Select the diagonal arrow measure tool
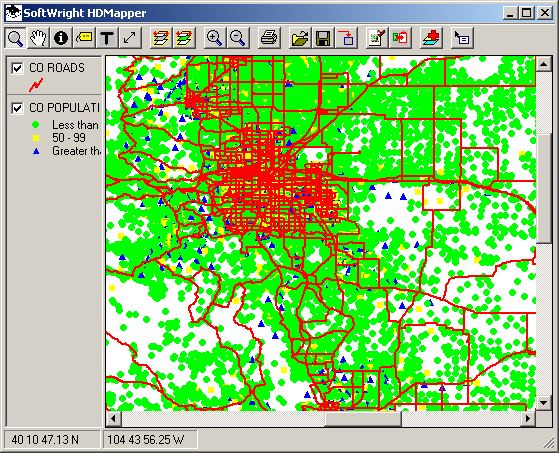The image size is (559, 453). point(130,38)
